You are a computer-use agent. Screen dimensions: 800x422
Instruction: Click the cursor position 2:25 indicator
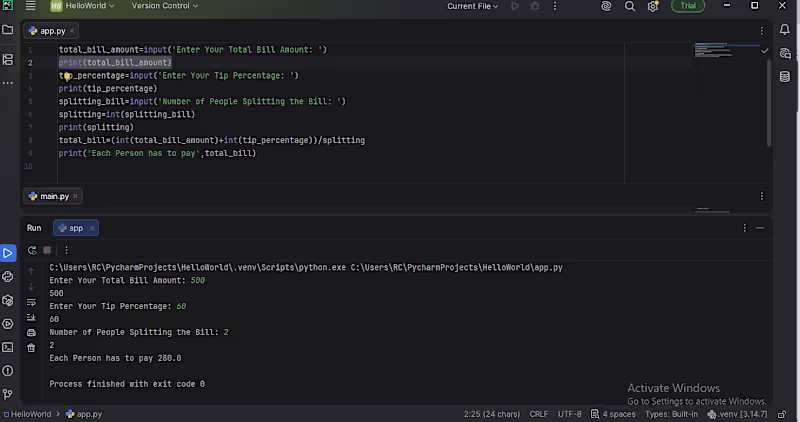(491, 414)
